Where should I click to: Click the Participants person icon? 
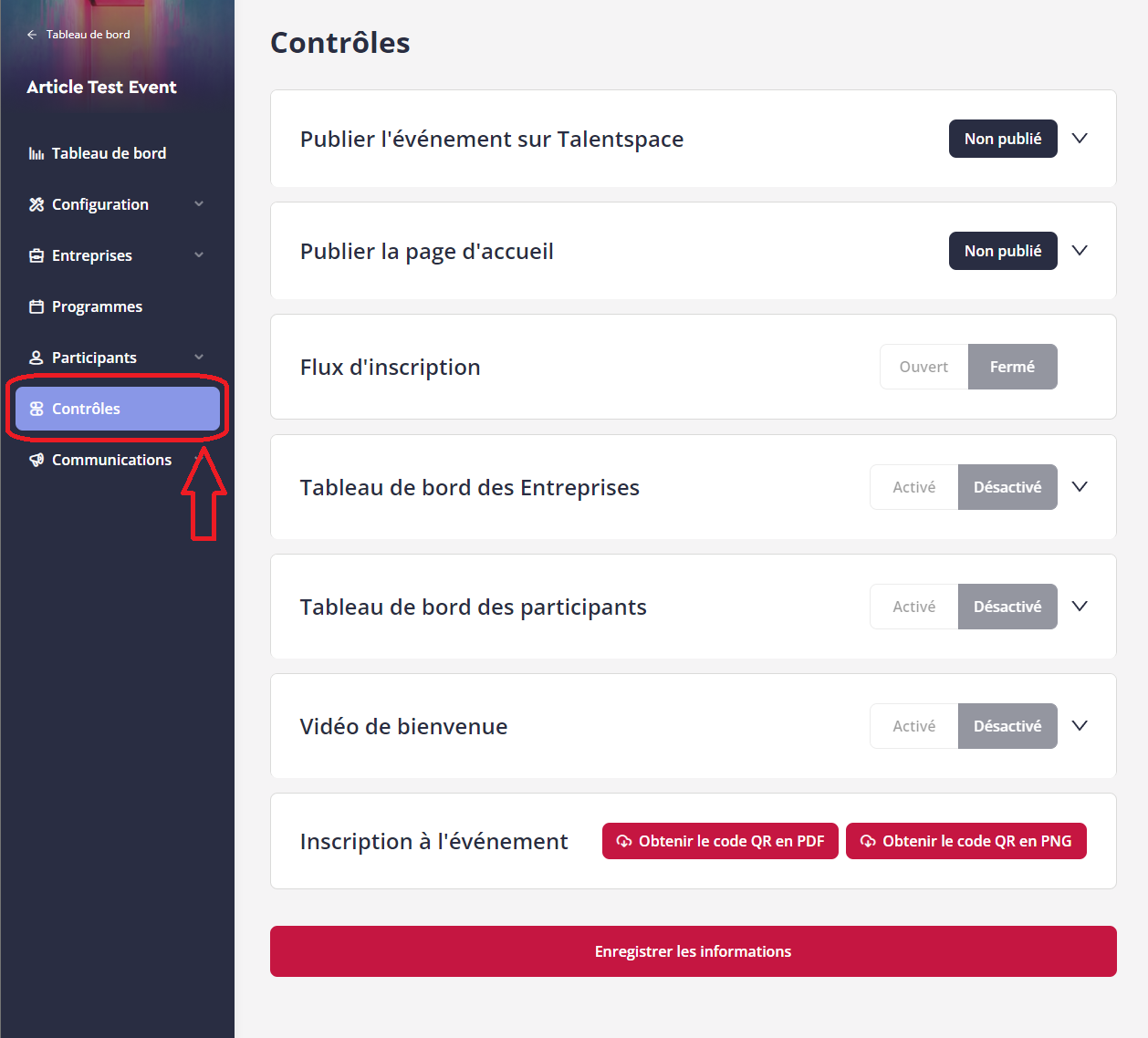(x=37, y=358)
